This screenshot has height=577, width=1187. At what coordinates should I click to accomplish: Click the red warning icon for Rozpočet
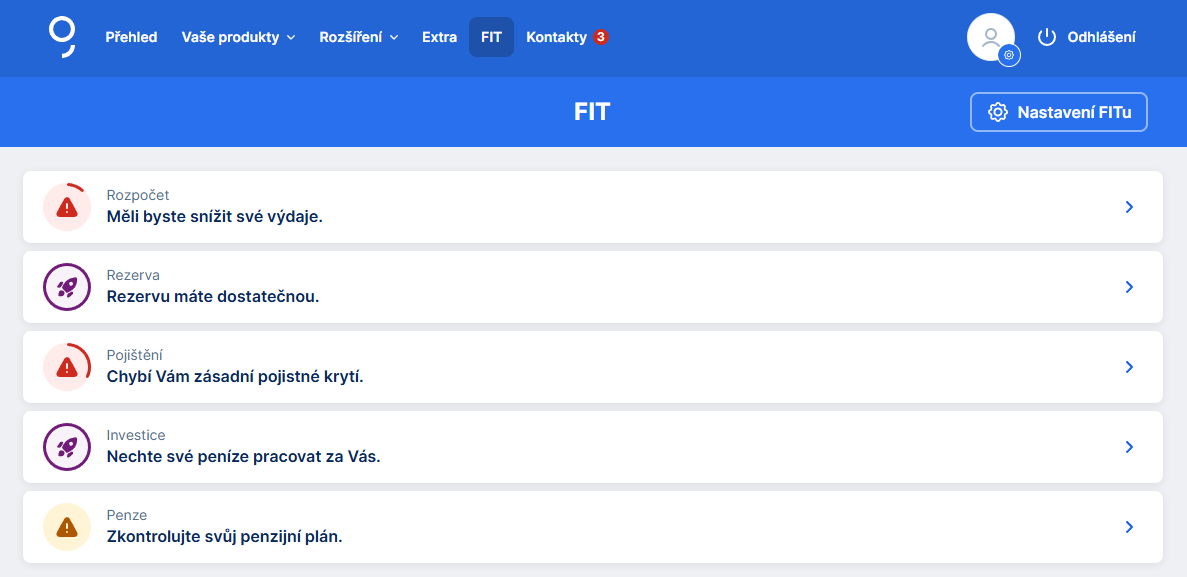[x=67, y=207]
